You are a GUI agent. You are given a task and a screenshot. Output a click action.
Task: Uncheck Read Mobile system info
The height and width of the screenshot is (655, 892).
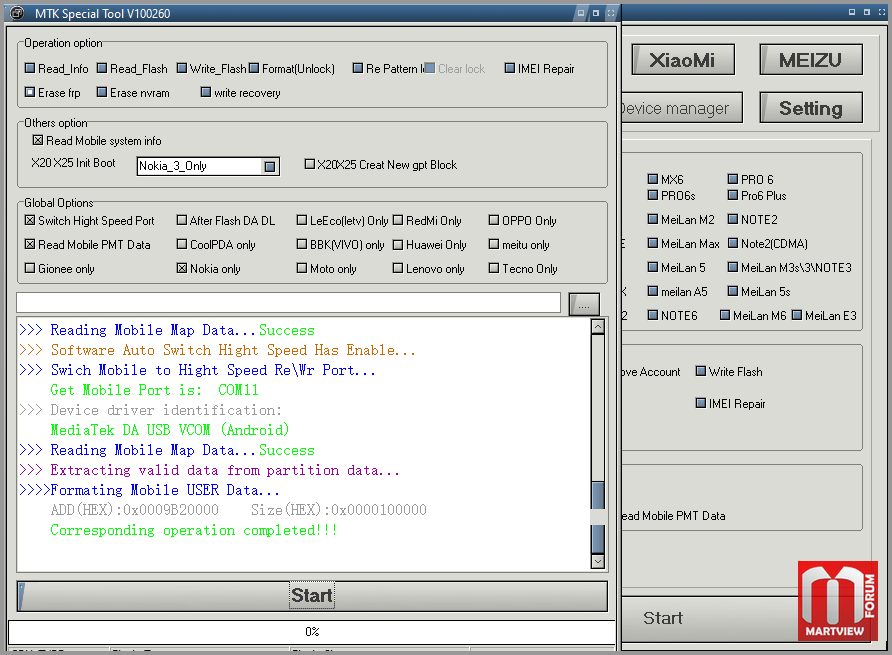[38, 141]
